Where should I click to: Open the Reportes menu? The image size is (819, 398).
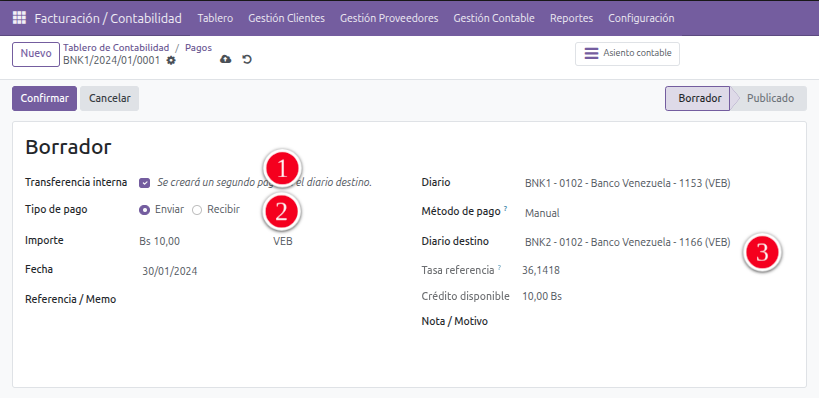click(571, 18)
